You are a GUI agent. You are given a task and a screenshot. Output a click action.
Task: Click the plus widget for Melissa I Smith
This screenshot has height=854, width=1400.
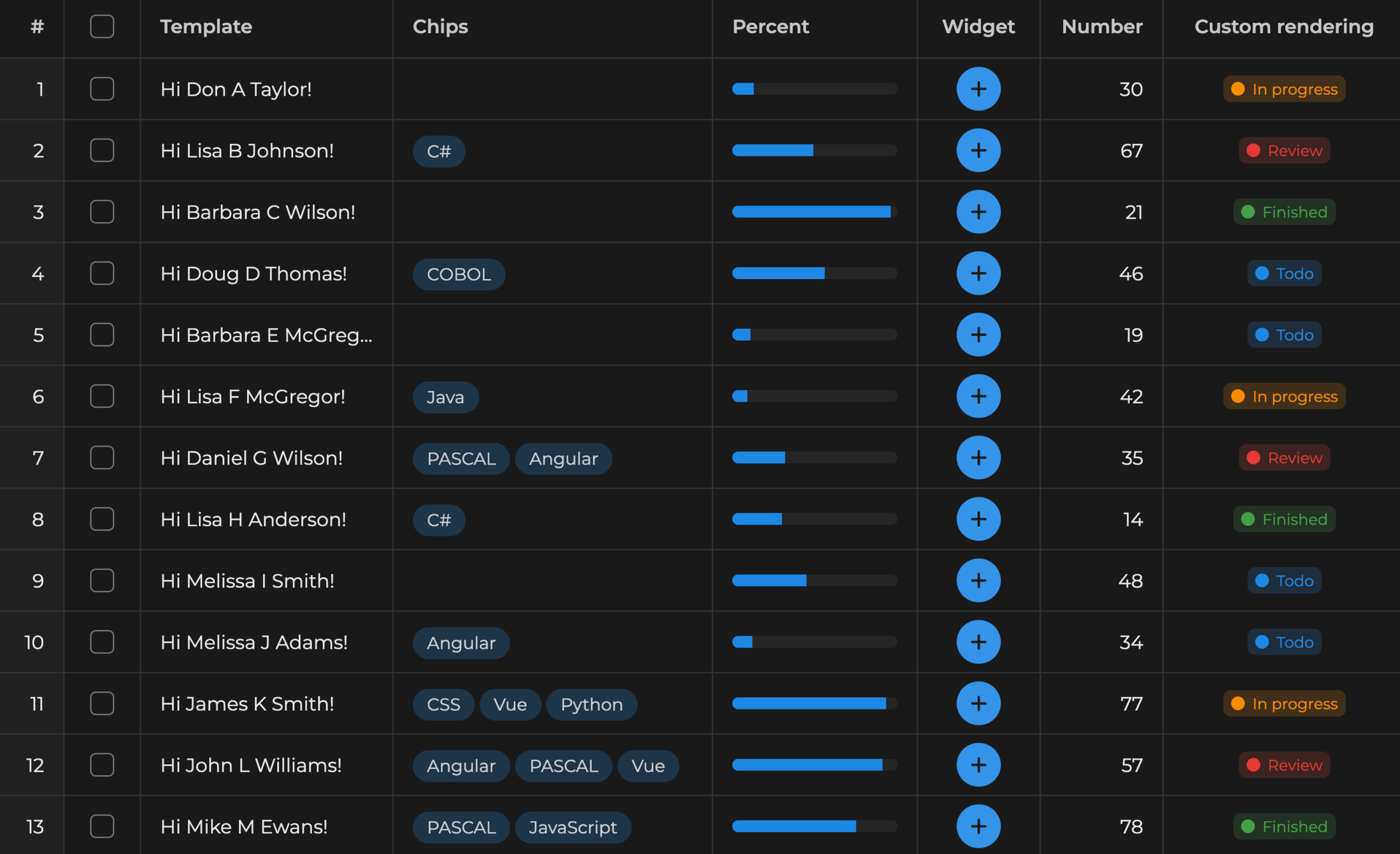(978, 580)
